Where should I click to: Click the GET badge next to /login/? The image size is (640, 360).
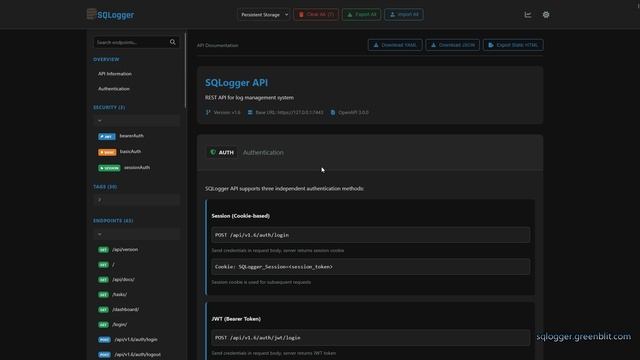click(x=103, y=324)
